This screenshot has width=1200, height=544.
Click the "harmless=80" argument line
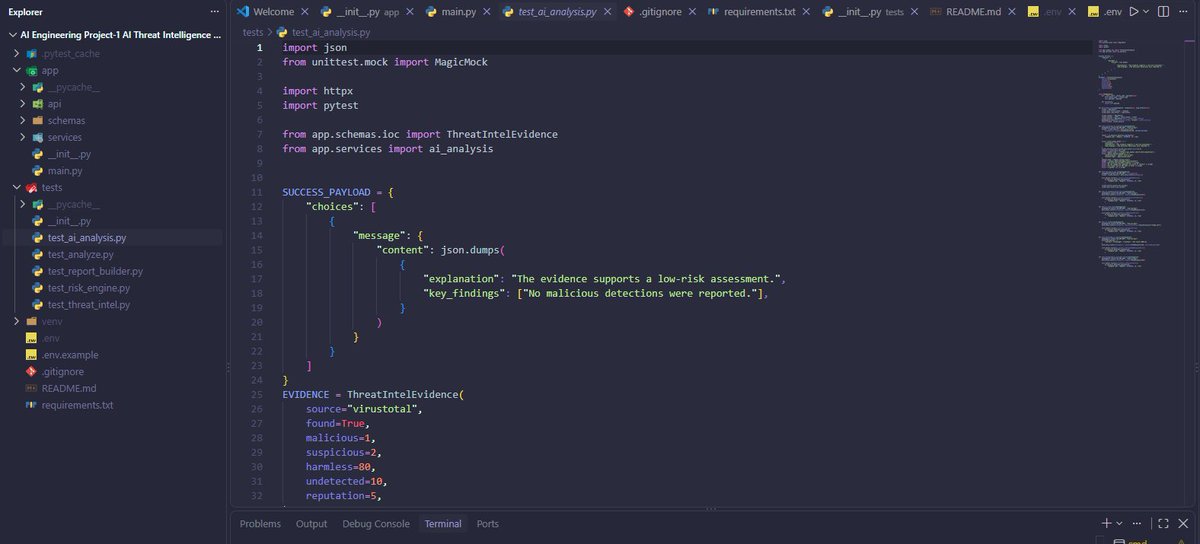tap(341, 467)
